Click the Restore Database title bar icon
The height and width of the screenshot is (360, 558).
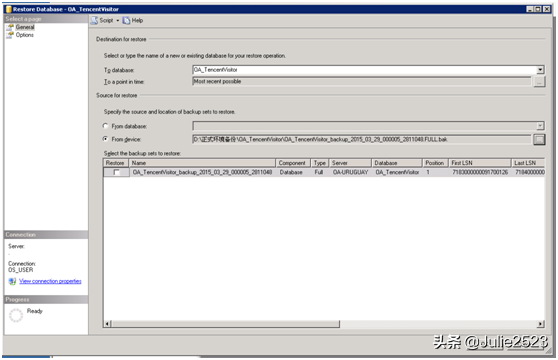pyautogui.click(x=9, y=9)
